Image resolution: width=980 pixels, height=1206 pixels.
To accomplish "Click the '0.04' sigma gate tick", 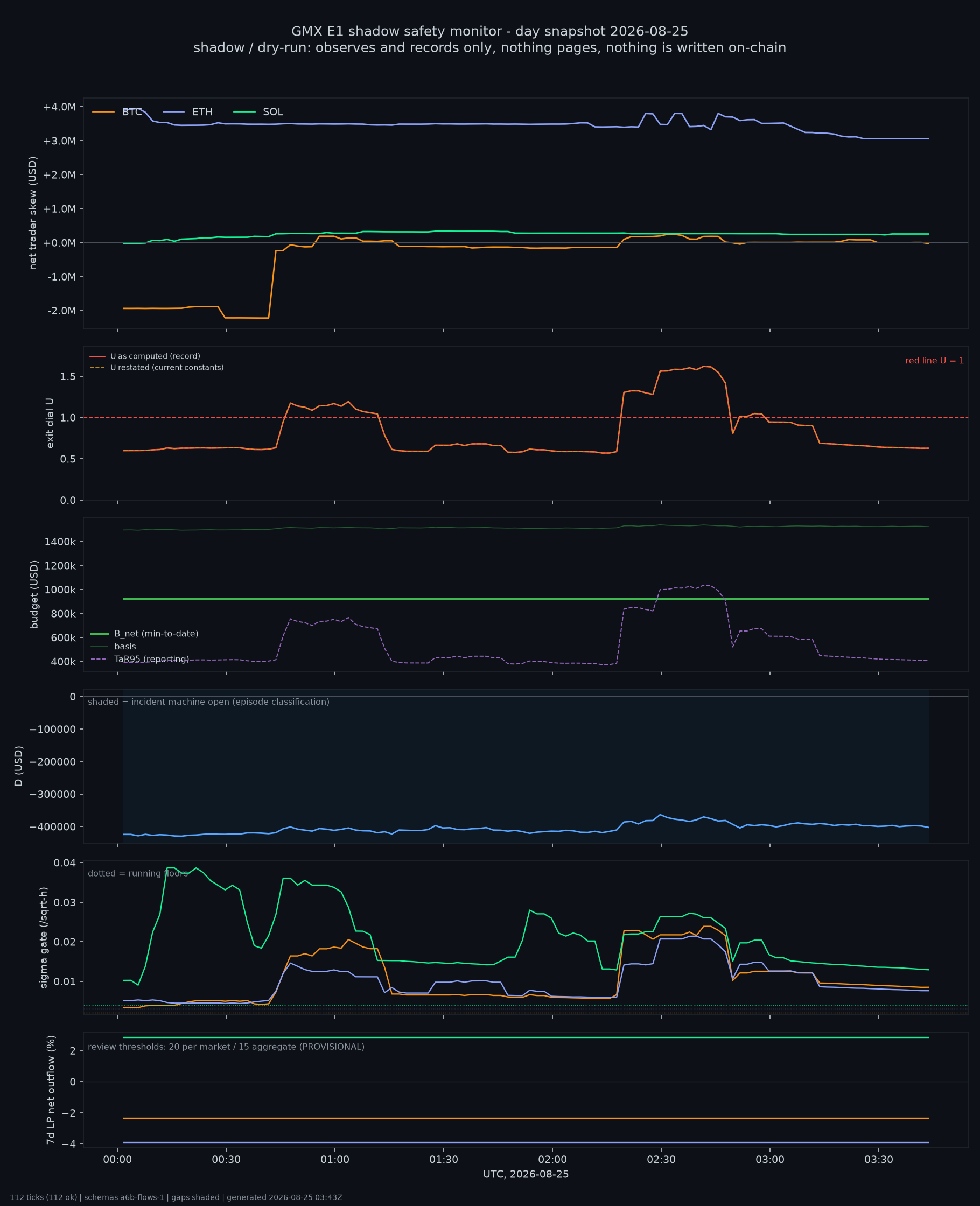I will pos(65,863).
